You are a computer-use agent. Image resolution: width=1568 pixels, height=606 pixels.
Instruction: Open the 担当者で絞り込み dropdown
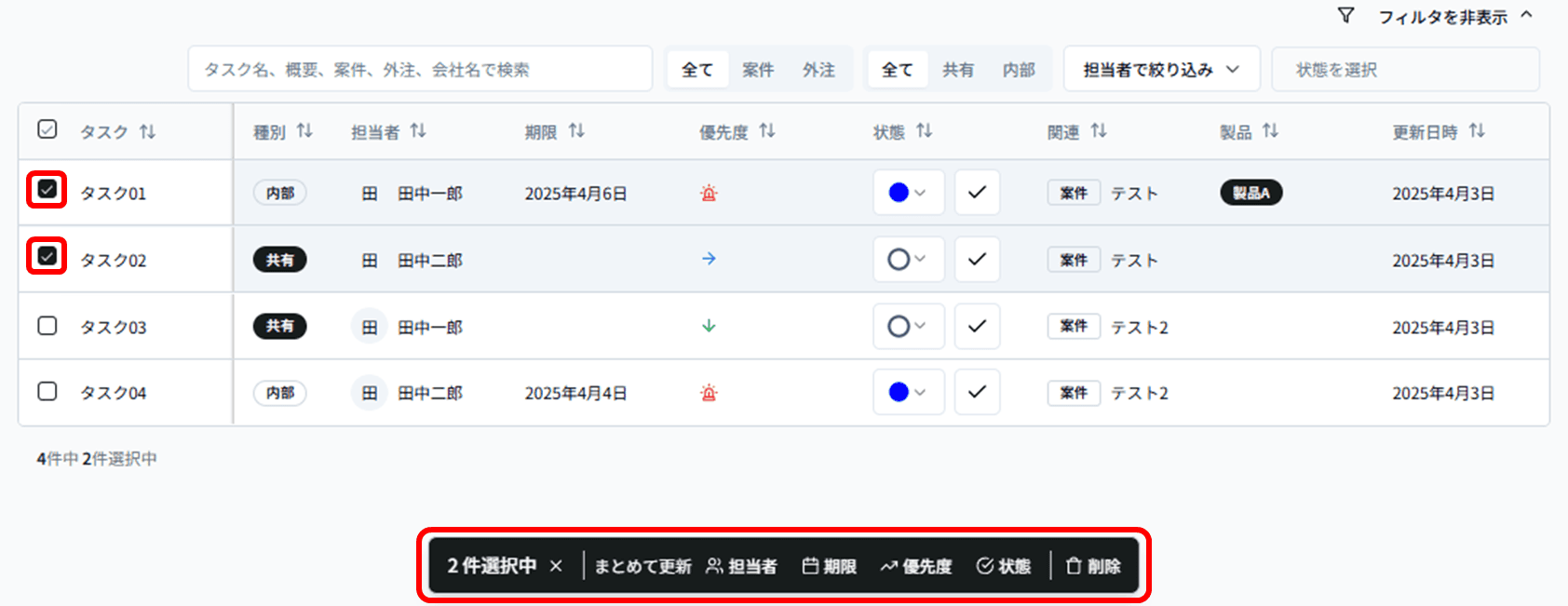point(1161,70)
